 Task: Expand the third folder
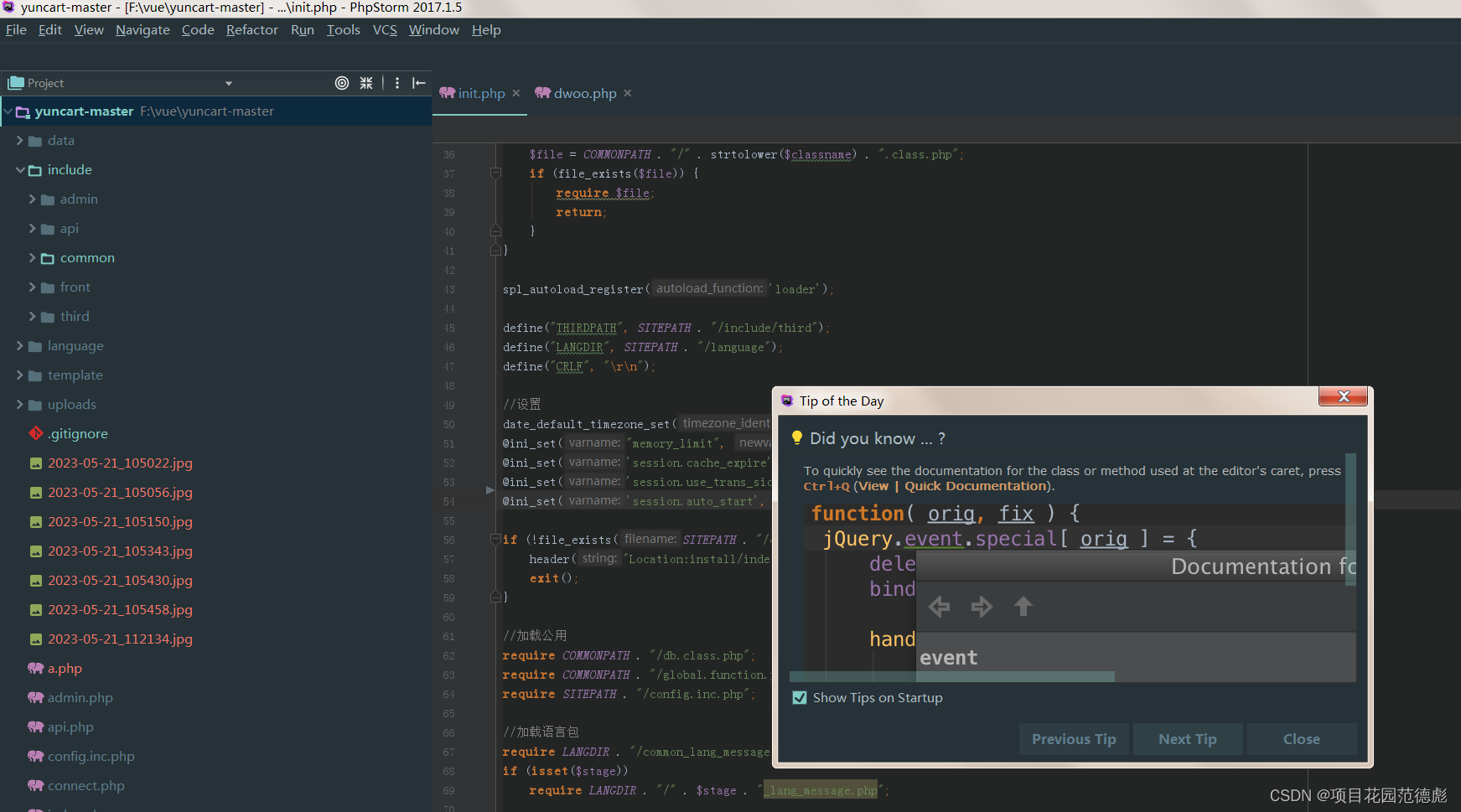[x=33, y=316]
